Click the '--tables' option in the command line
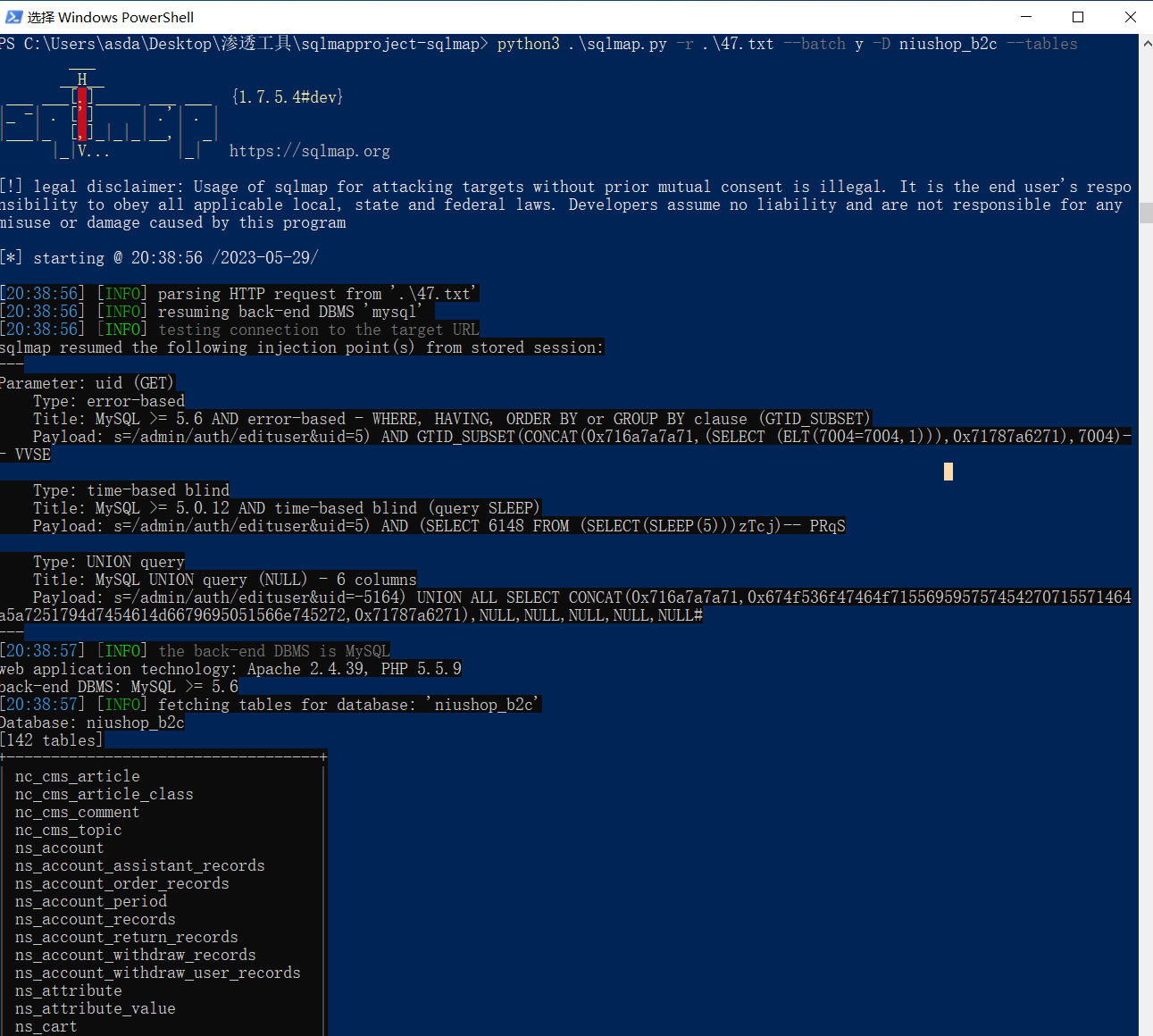The image size is (1153, 1036). pyautogui.click(x=1042, y=44)
